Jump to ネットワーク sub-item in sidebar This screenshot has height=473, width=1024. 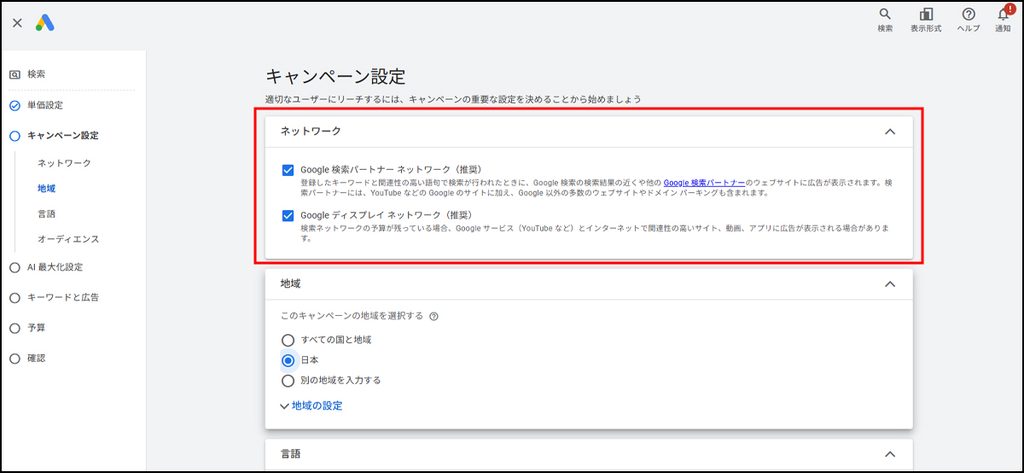point(64,163)
